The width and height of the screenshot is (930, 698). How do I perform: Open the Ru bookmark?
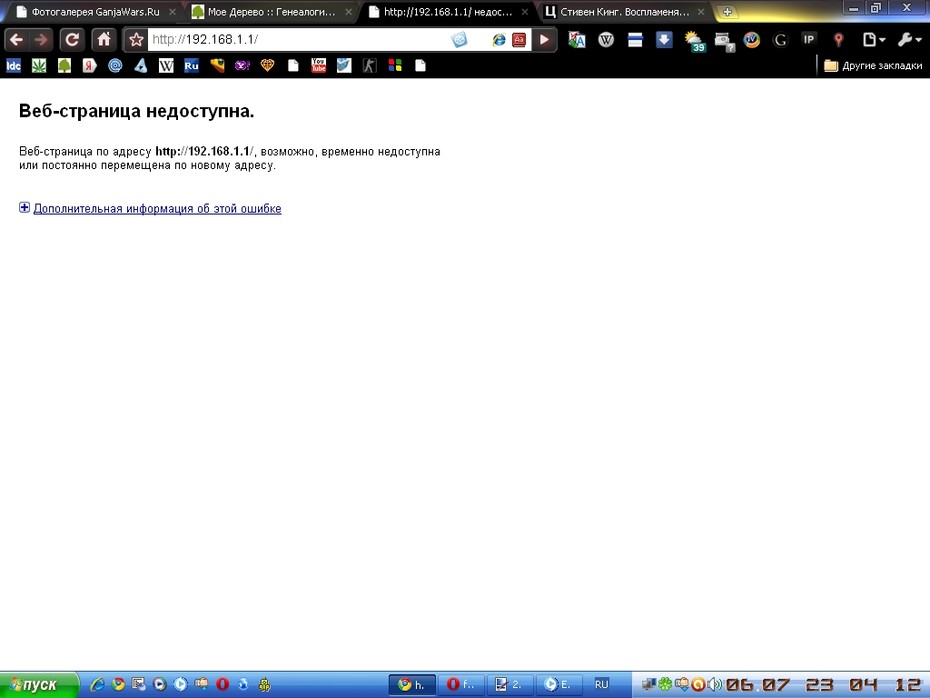click(x=191, y=66)
